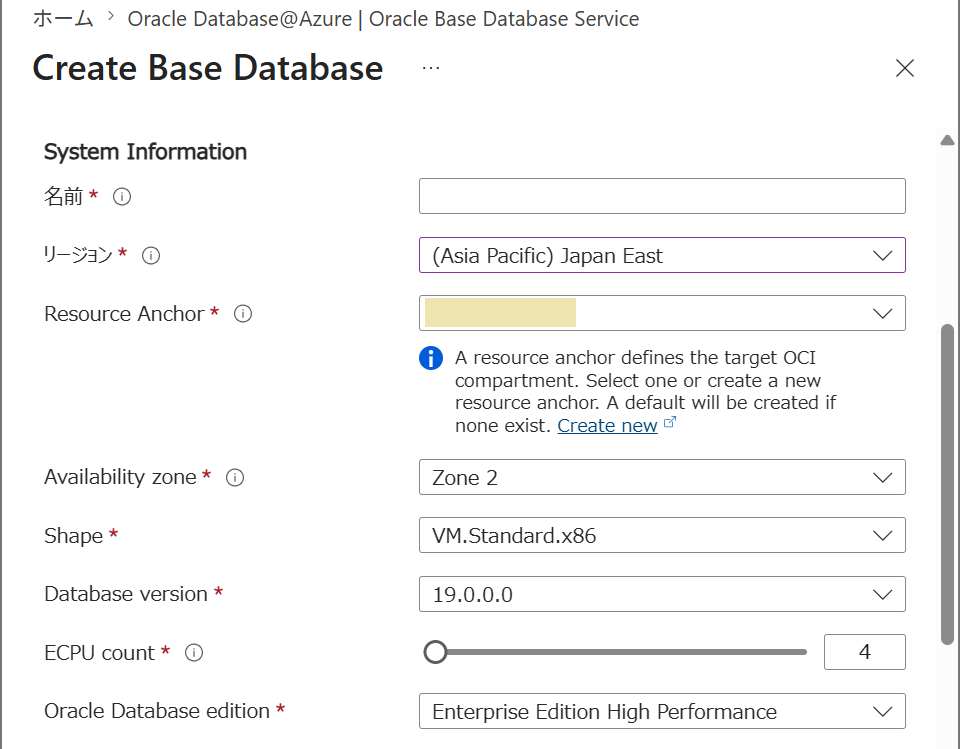The height and width of the screenshot is (749, 960).
Task: Click the System Information heading
Action: click(145, 151)
